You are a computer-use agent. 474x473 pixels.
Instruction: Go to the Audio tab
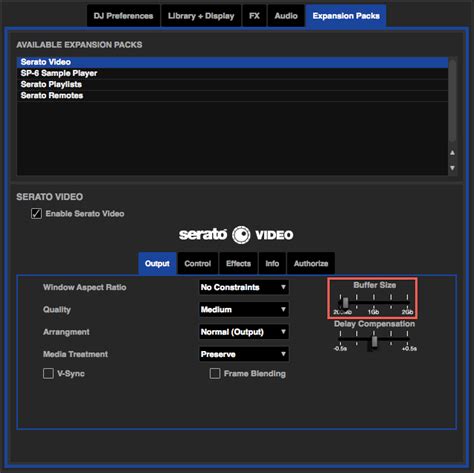point(286,16)
